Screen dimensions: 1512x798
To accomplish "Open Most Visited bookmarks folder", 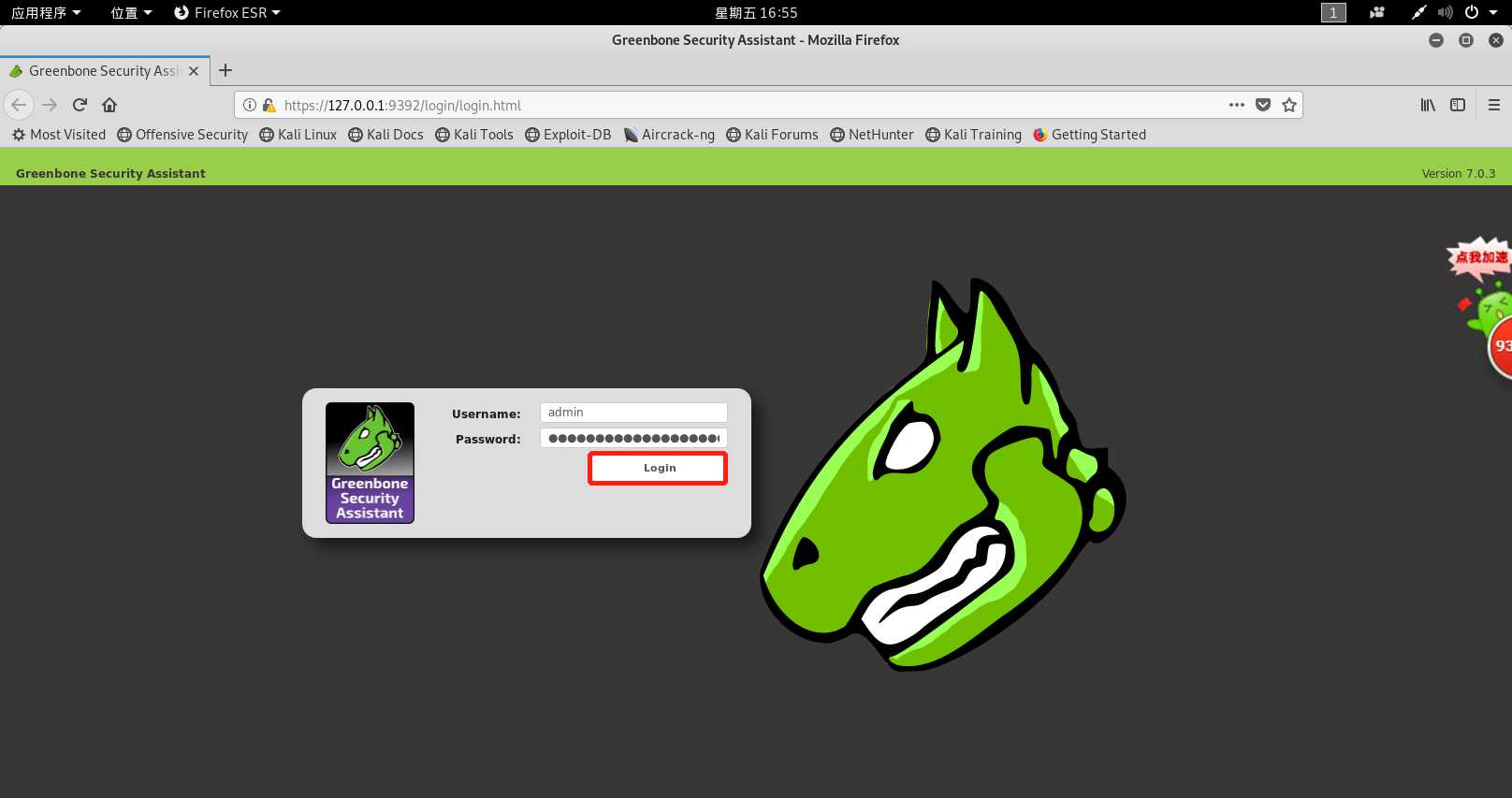I will [x=59, y=135].
